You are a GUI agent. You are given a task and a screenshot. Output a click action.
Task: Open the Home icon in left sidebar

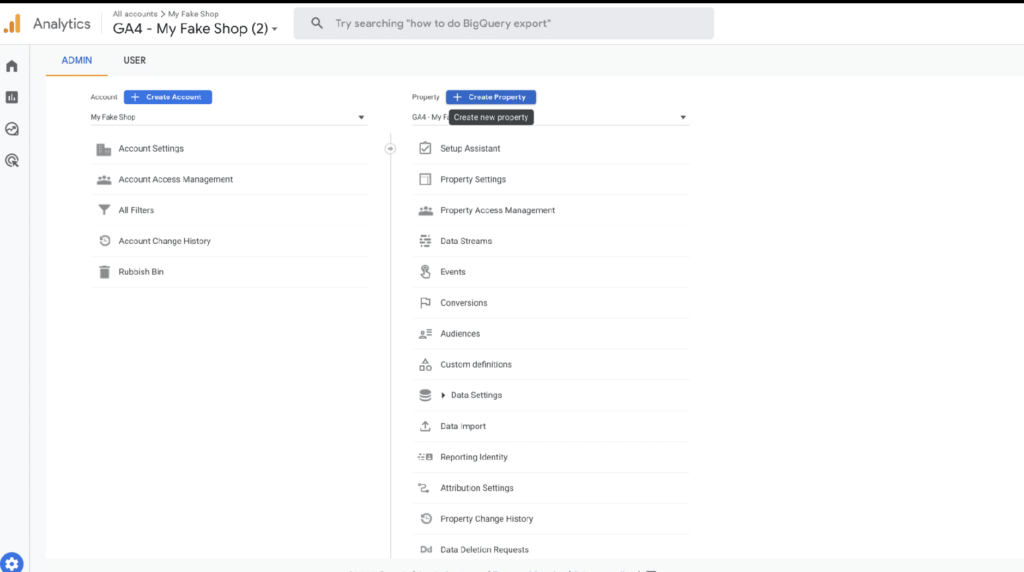point(12,66)
